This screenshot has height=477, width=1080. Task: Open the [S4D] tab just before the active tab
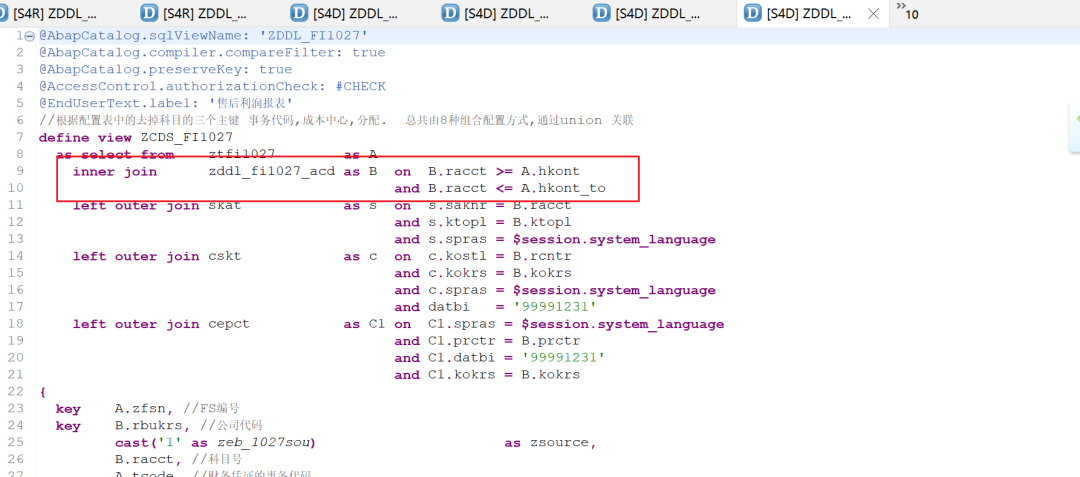coord(647,13)
